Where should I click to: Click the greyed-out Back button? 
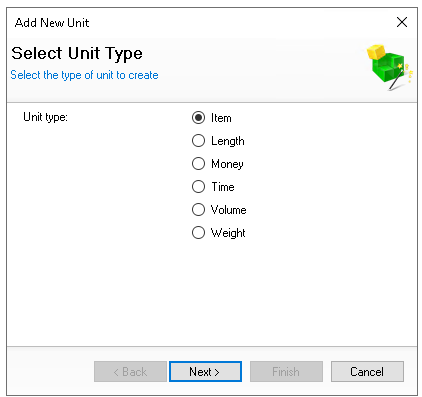click(x=130, y=371)
